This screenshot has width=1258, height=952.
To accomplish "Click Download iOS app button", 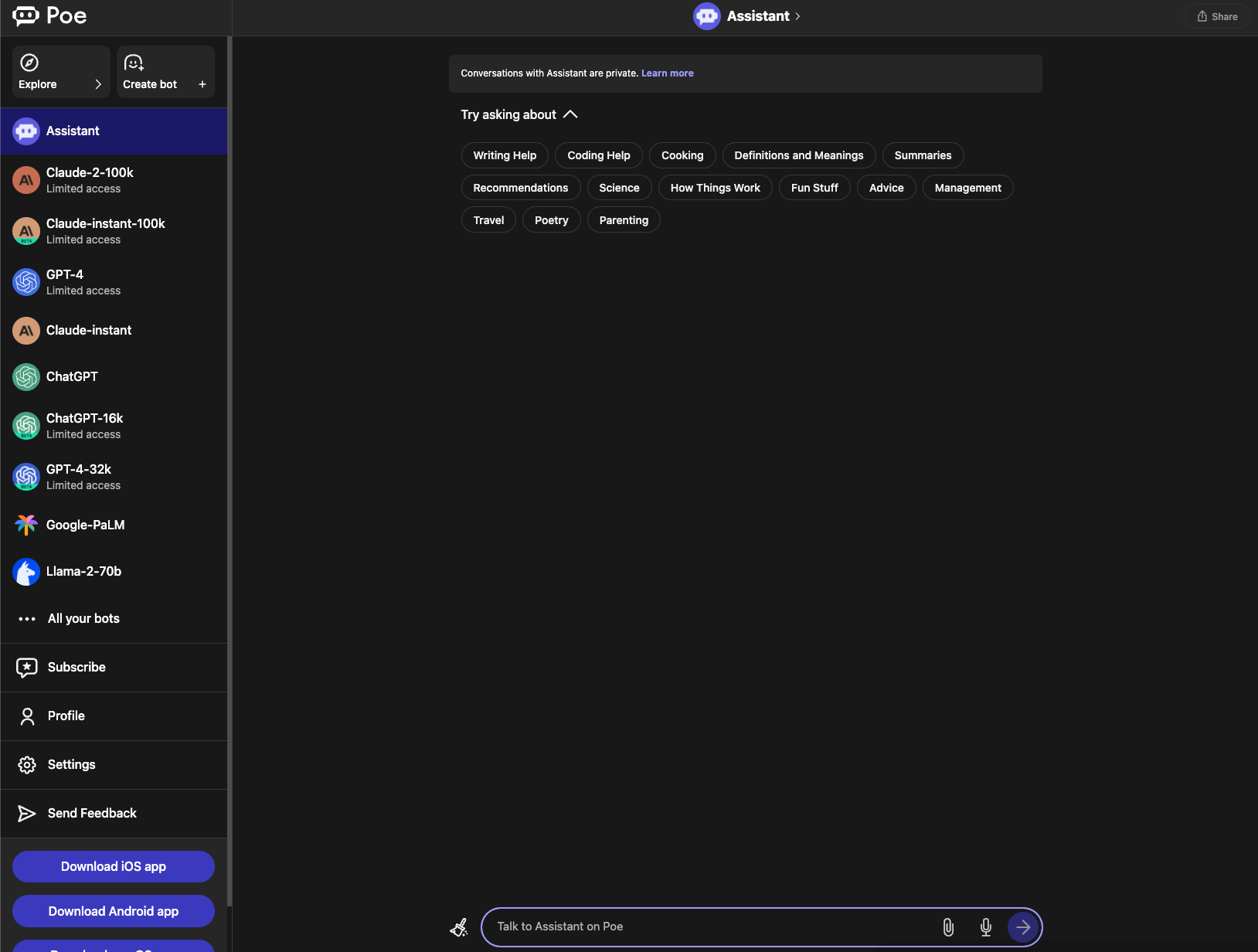I will click(114, 866).
